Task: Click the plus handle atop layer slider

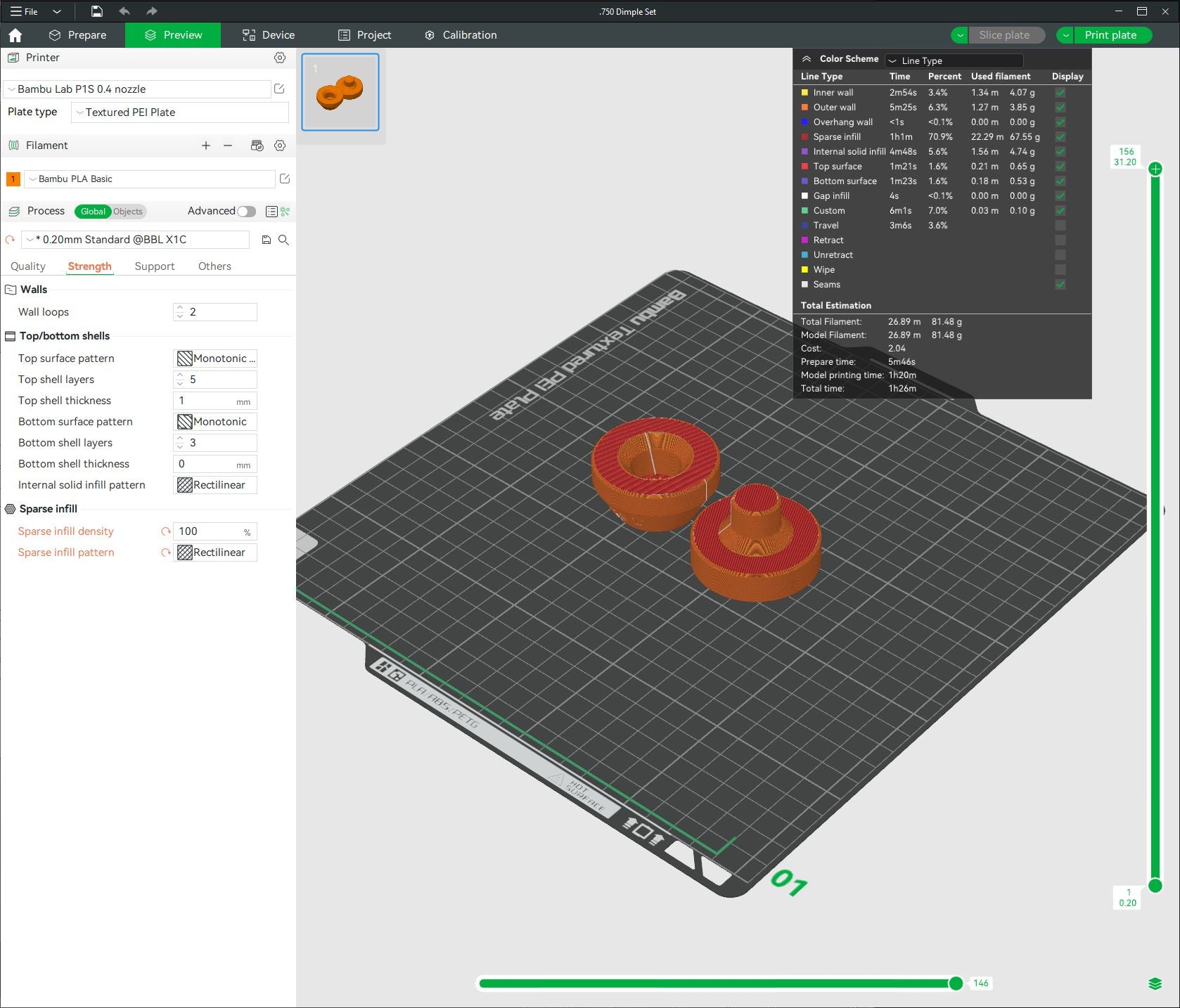Action: tap(1155, 169)
